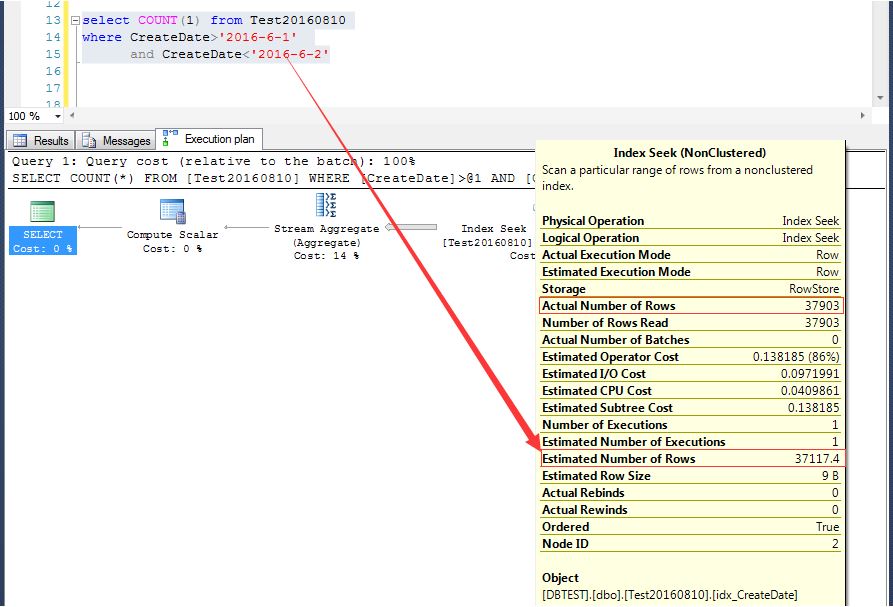
Task: Click the Index Seek operator label
Action: click(x=494, y=228)
